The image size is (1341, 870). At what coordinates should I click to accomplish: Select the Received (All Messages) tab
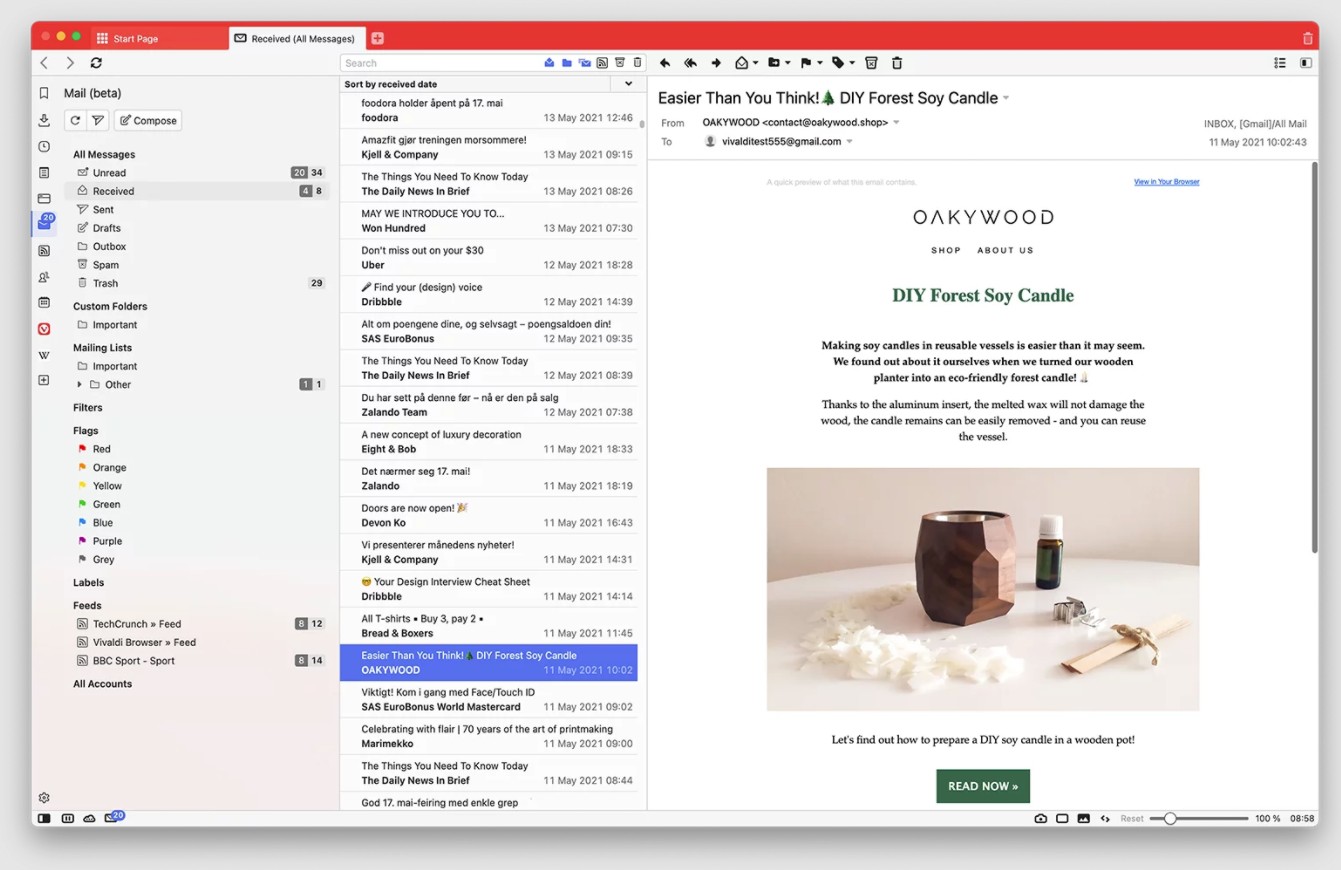[x=297, y=38]
